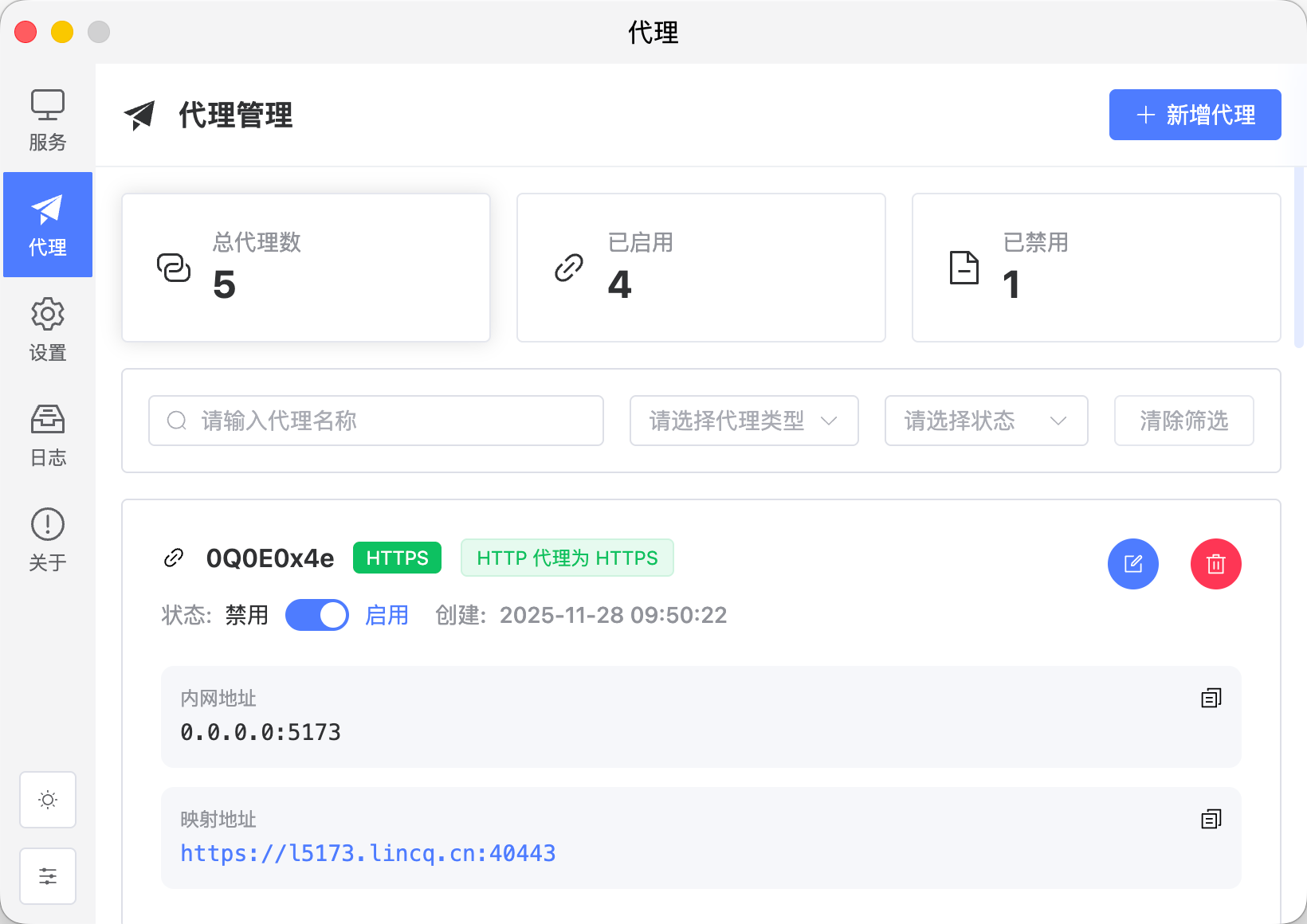Copy the 映射地址 using copy icon
1307x924 pixels.
click(1211, 818)
